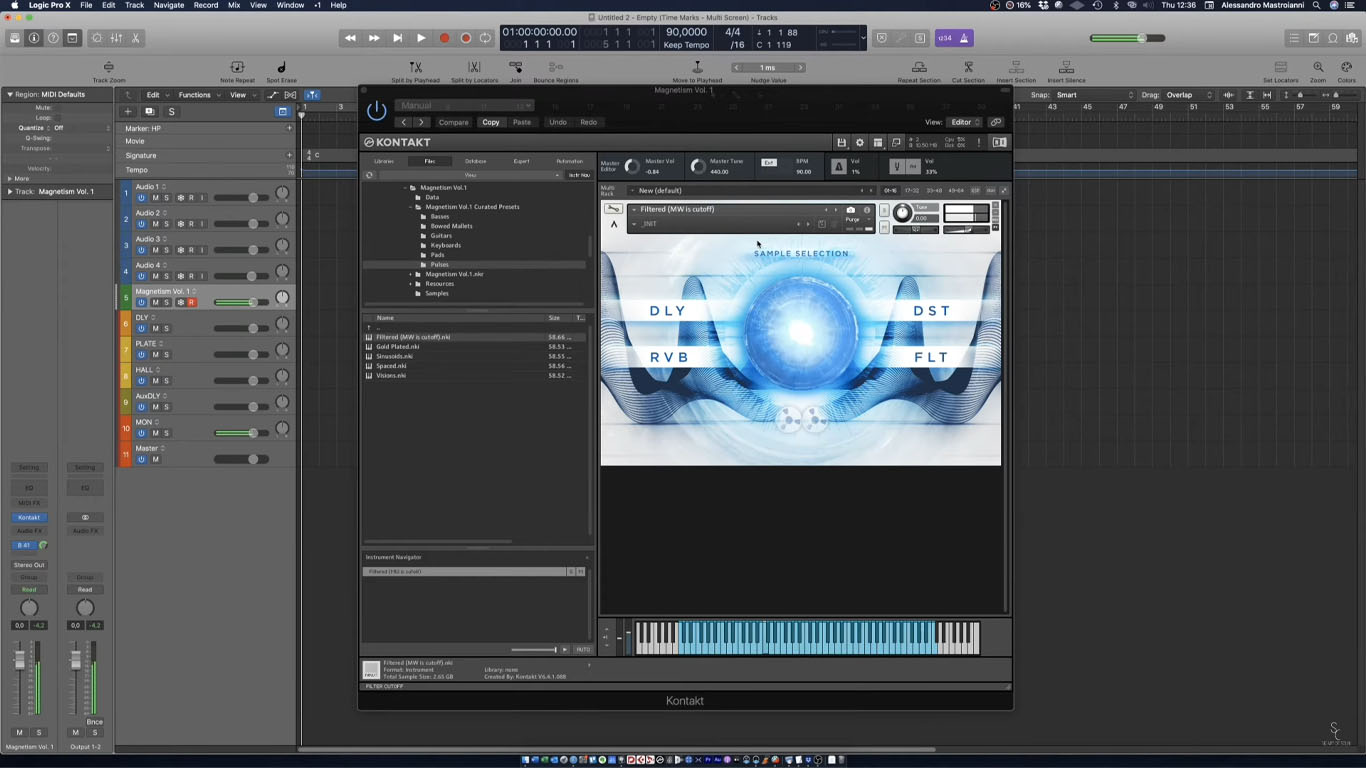Toggle the plug-in power bypass button
Image resolution: width=1366 pixels, height=768 pixels.
point(377,111)
